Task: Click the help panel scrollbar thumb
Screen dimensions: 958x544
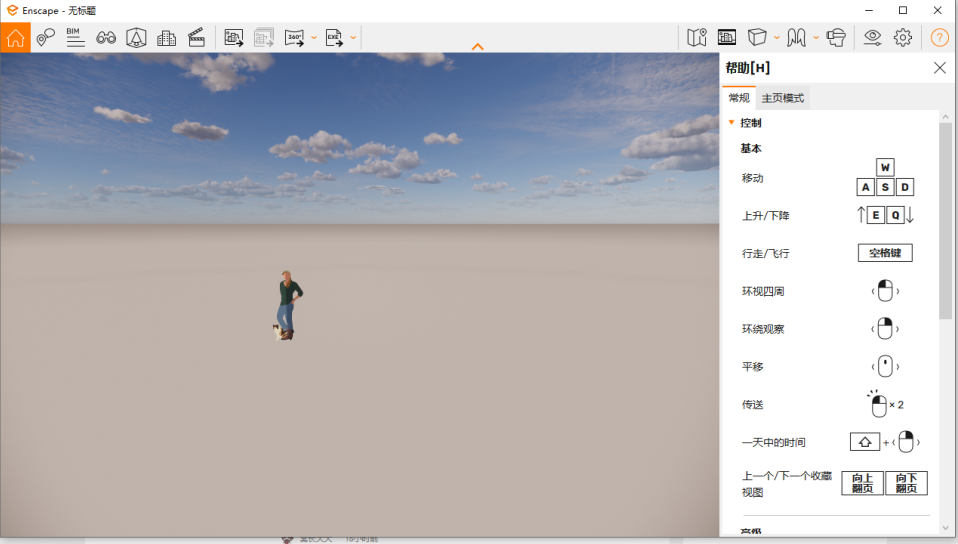Action: pyautogui.click(x=945, y=220)
